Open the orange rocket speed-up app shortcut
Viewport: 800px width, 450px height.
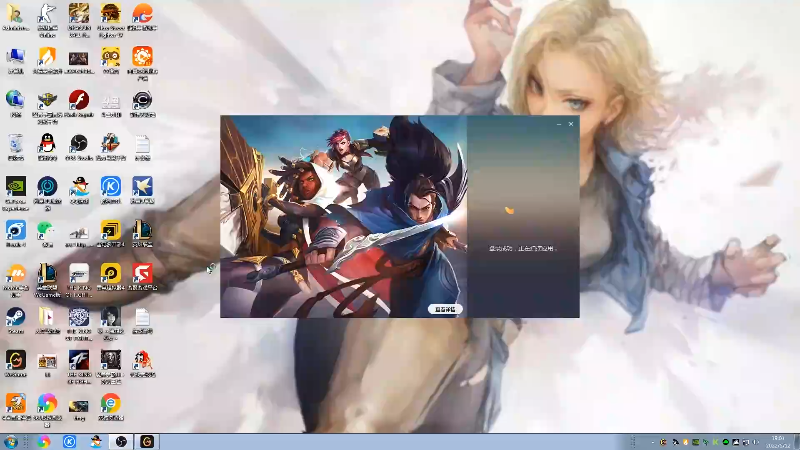tap(15, 404)
